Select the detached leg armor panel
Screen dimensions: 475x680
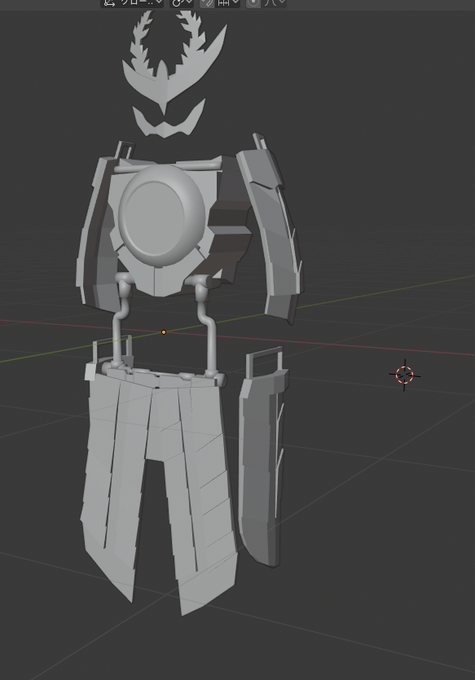[x=262, y=460]
